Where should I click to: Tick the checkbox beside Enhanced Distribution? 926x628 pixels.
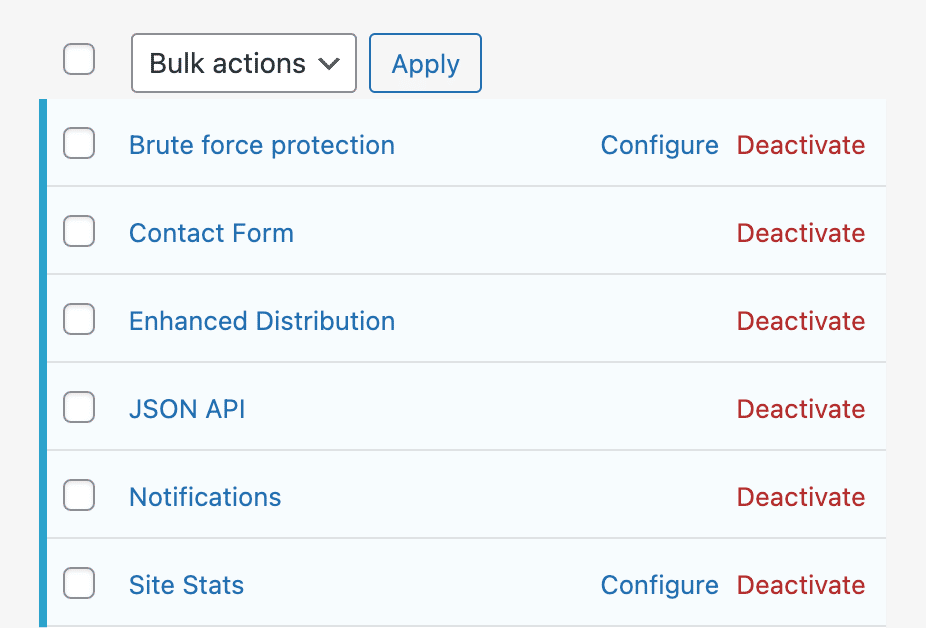click(79, 319)
